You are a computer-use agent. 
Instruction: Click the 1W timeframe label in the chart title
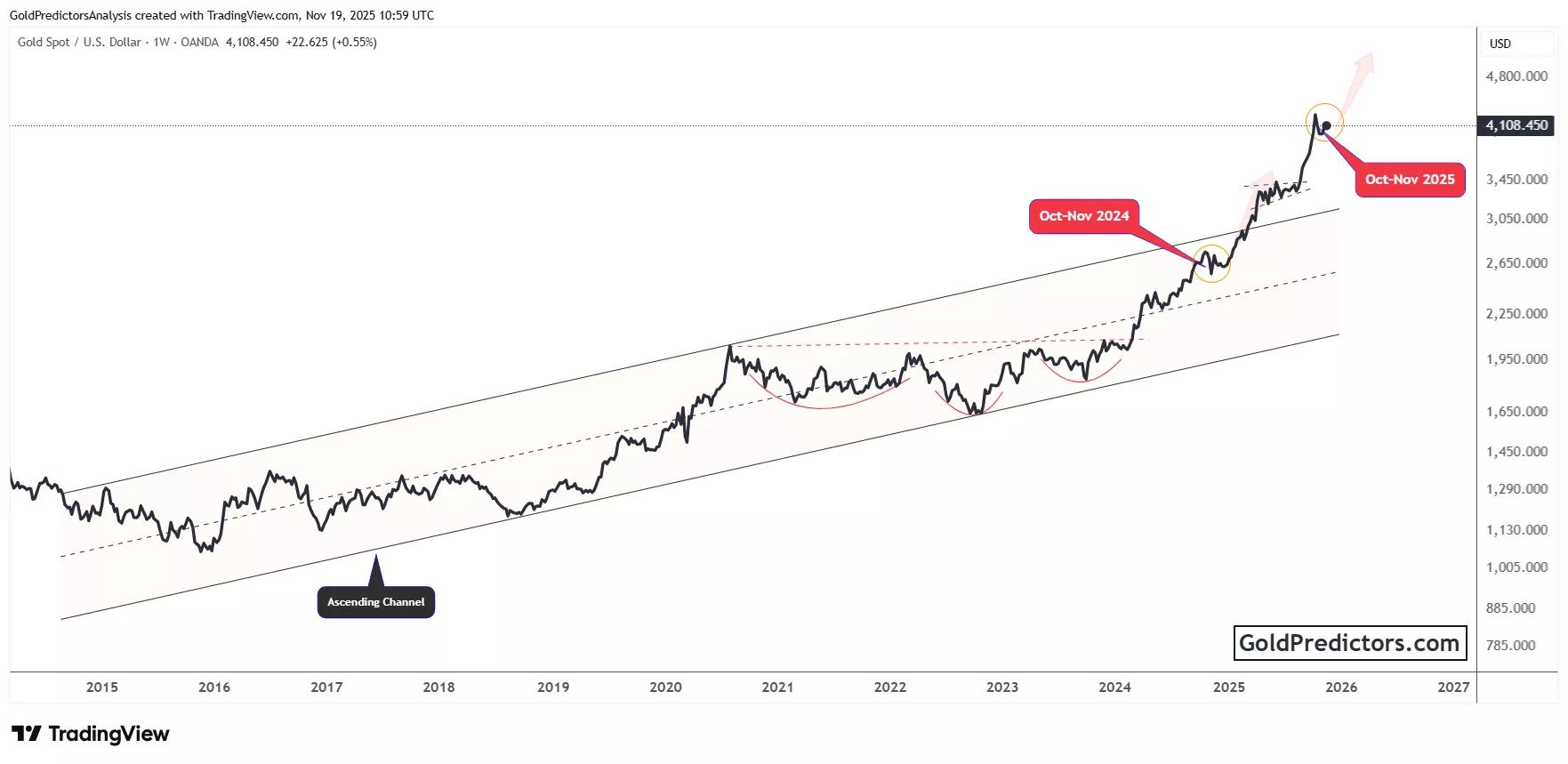(161, 42)
